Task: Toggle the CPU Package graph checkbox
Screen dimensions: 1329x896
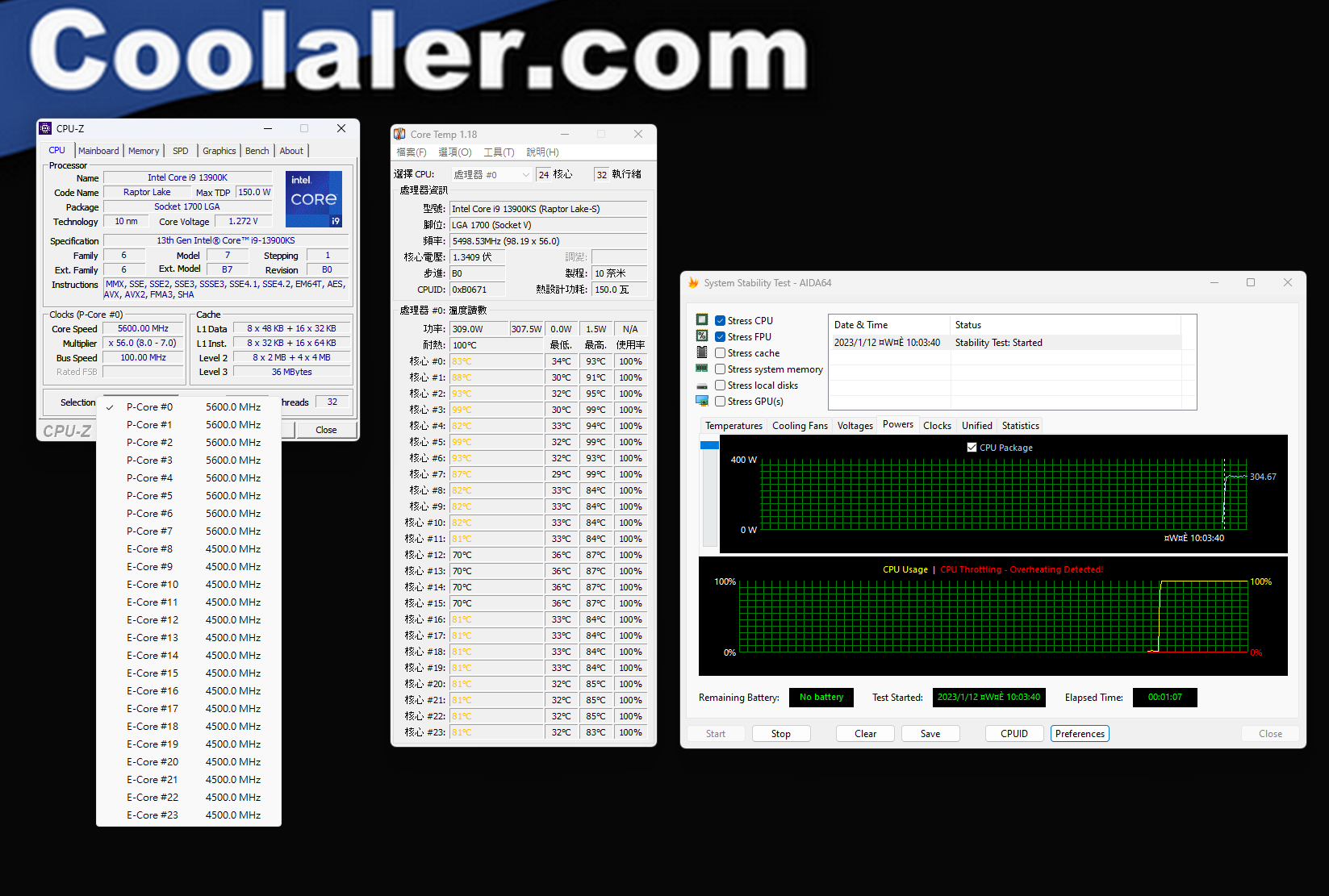Action: point(972,447)
